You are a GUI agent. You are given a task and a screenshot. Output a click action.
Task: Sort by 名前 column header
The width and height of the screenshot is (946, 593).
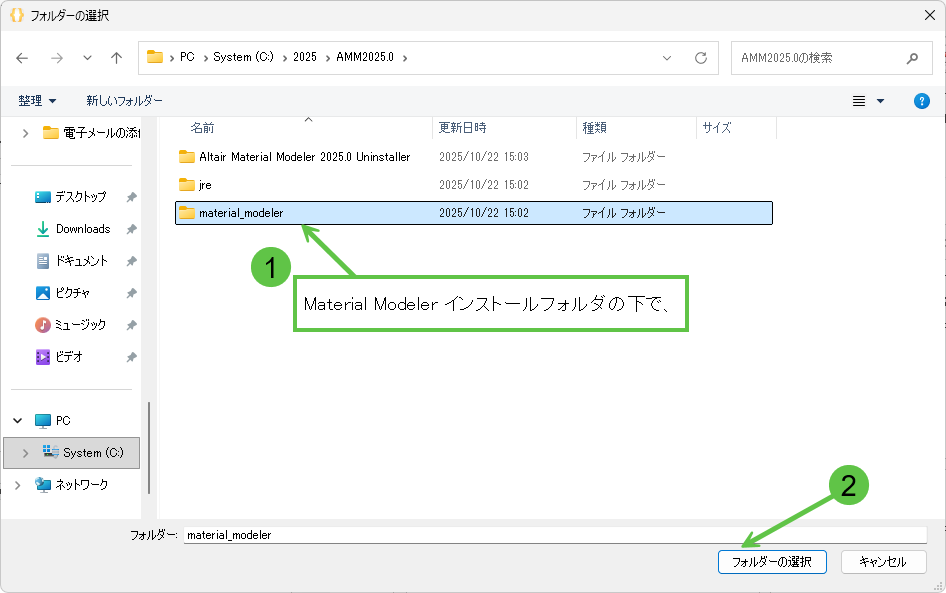point(203,128)
